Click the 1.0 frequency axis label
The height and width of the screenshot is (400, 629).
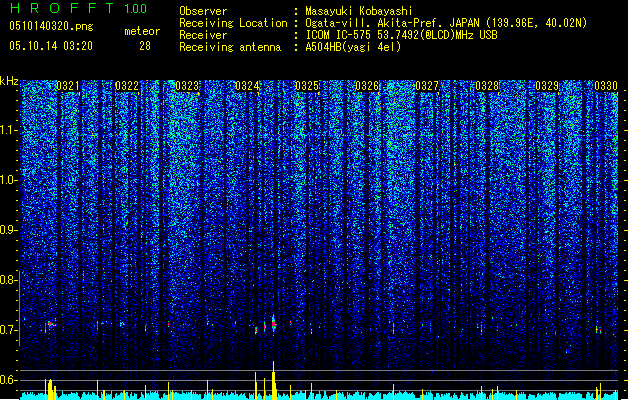9,180
